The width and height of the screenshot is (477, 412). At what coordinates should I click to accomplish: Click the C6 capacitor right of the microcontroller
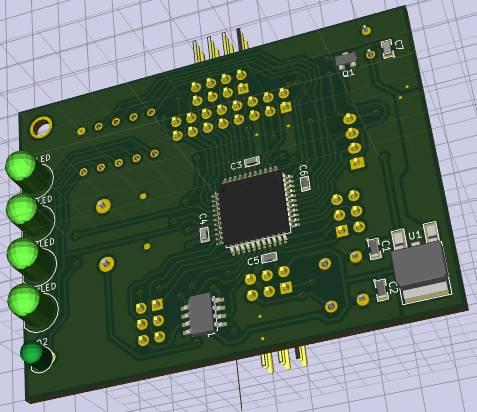point(305,184)
